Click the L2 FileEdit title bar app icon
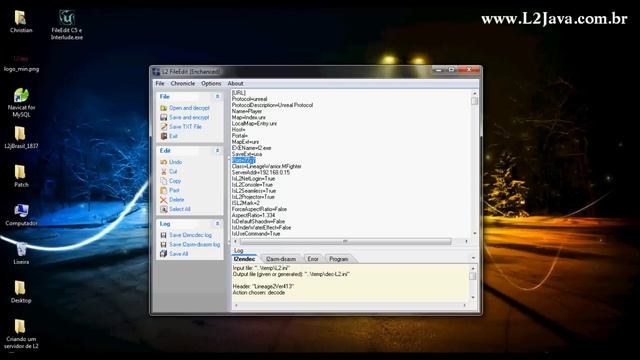The height and width of the screenshot is (360, 640). 156,72
